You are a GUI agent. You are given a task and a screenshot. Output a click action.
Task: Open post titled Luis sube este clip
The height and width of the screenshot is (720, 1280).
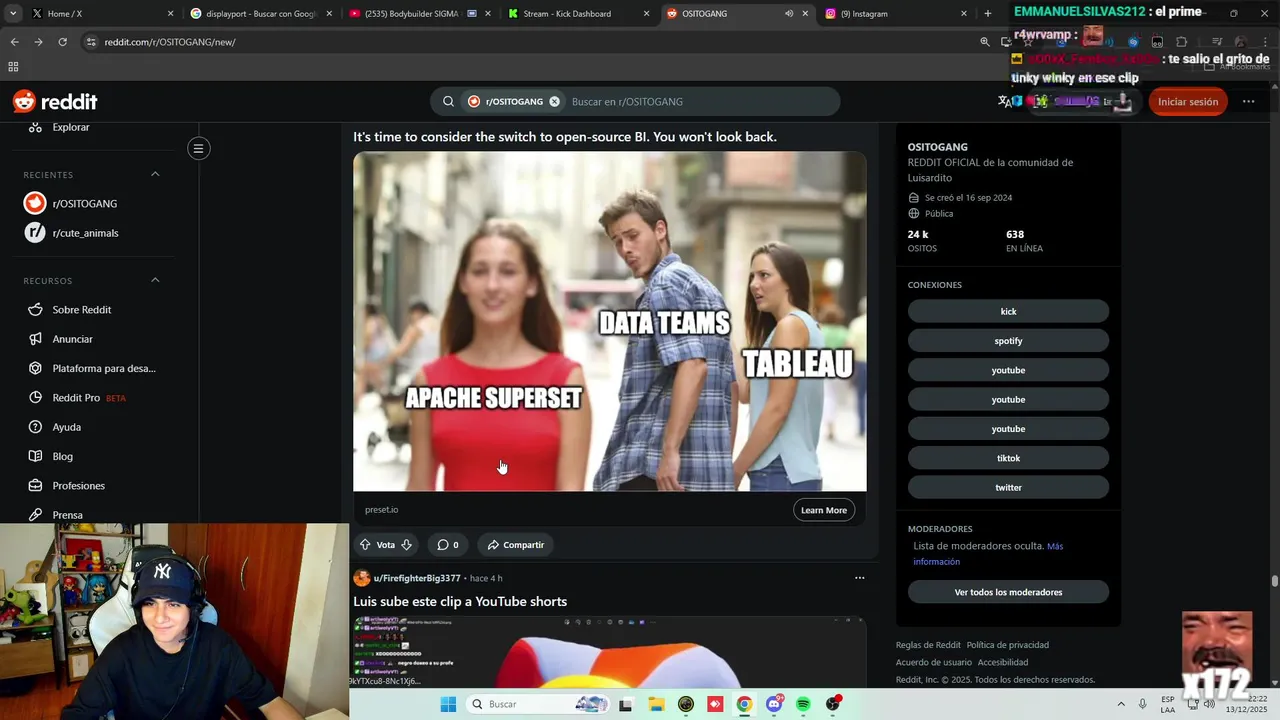pyautogui.click(x=460, y=601)
